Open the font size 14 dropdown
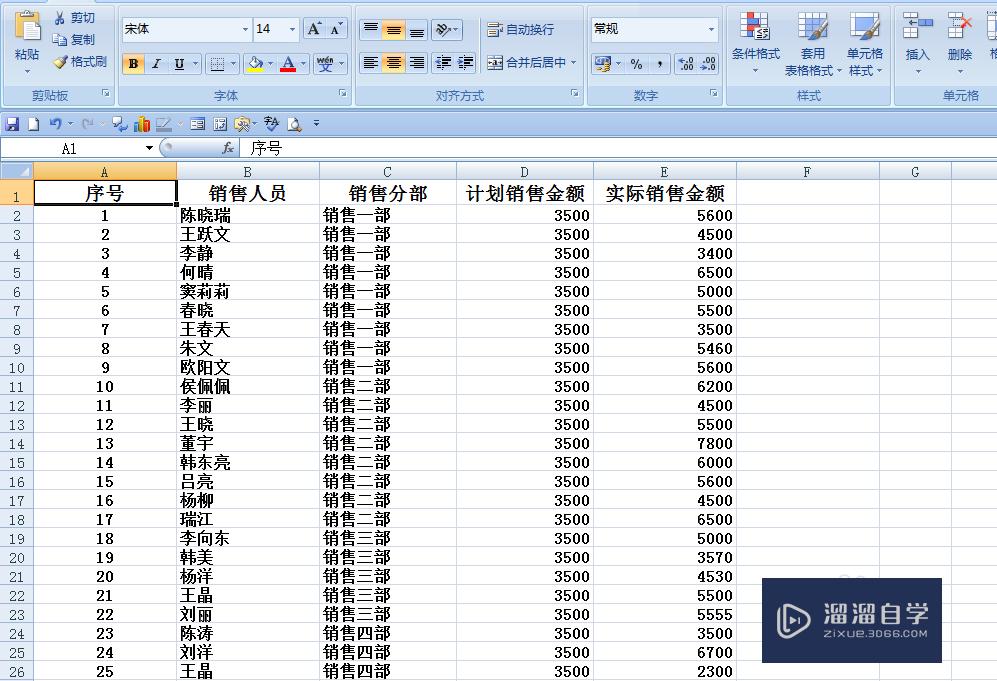 click(x=292, y=29)
